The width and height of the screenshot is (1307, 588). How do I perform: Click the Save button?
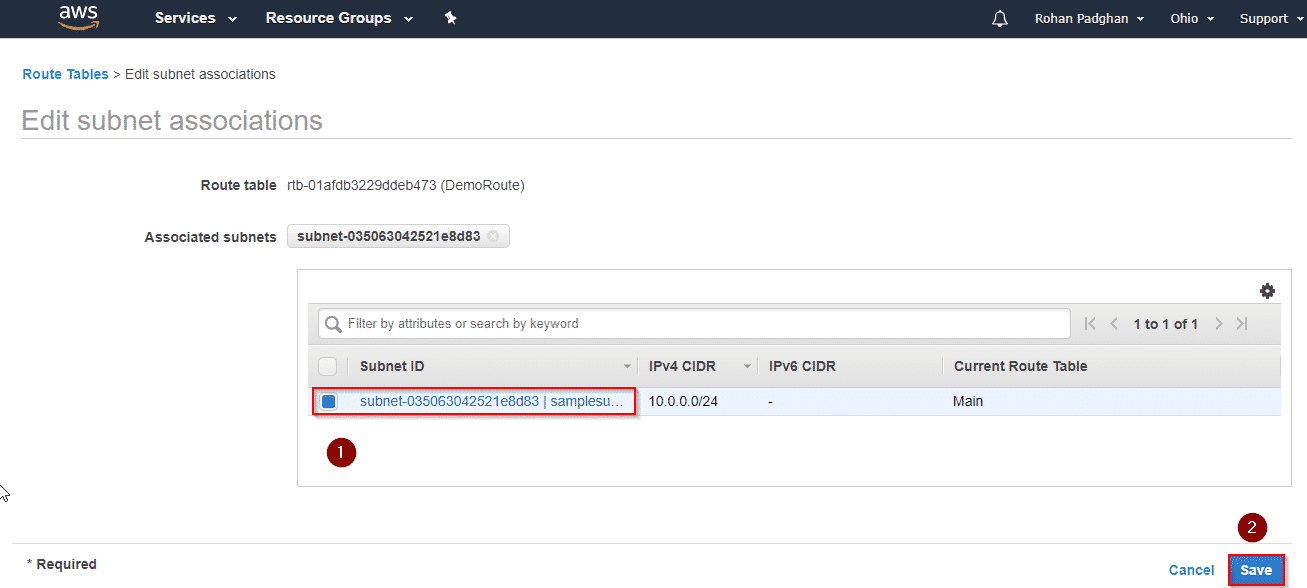1256,570
